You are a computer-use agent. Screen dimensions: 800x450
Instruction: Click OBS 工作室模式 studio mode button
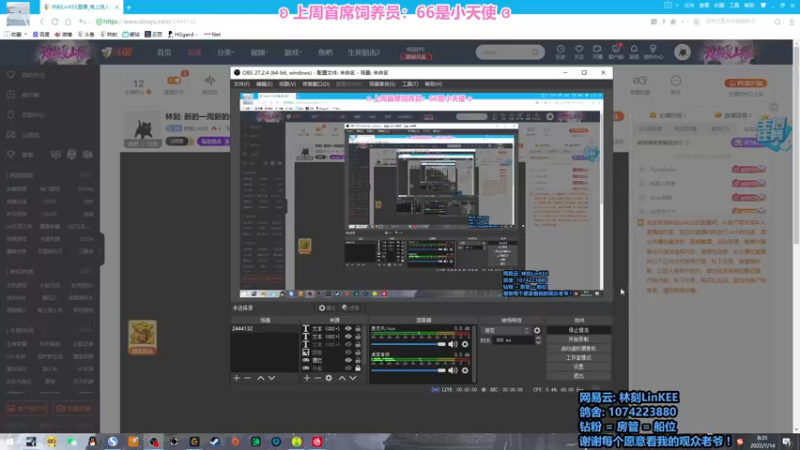pyautogui.click(x=579, y=358)
